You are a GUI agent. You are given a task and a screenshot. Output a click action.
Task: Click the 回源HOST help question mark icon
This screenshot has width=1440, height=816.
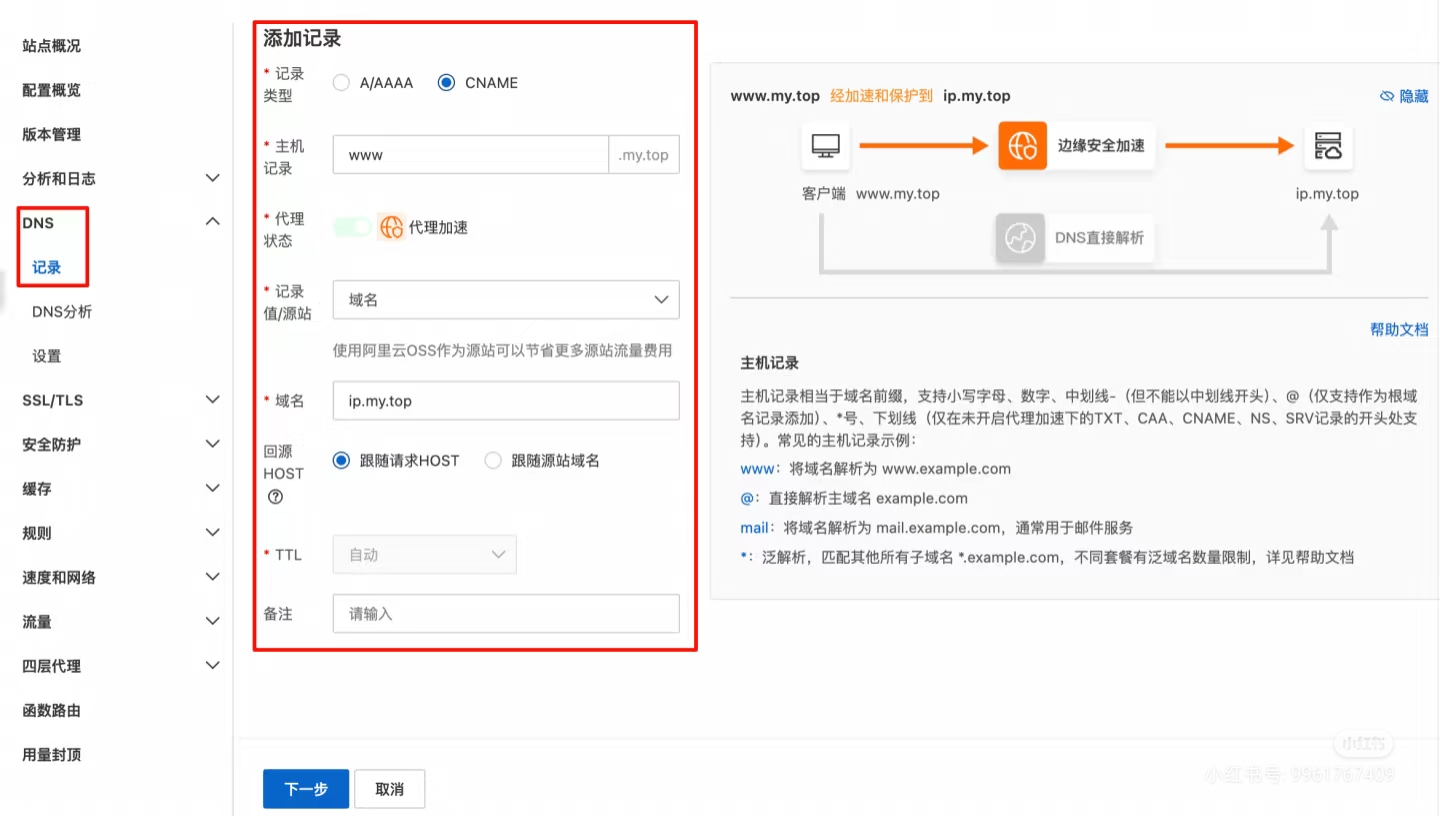275,497
